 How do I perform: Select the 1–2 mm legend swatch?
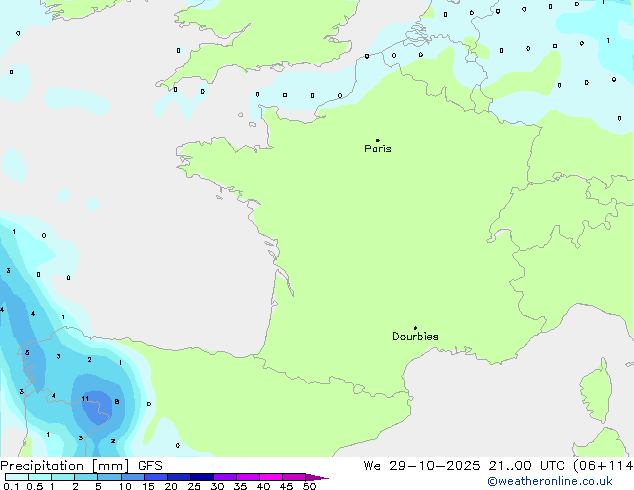click(63, 477)
